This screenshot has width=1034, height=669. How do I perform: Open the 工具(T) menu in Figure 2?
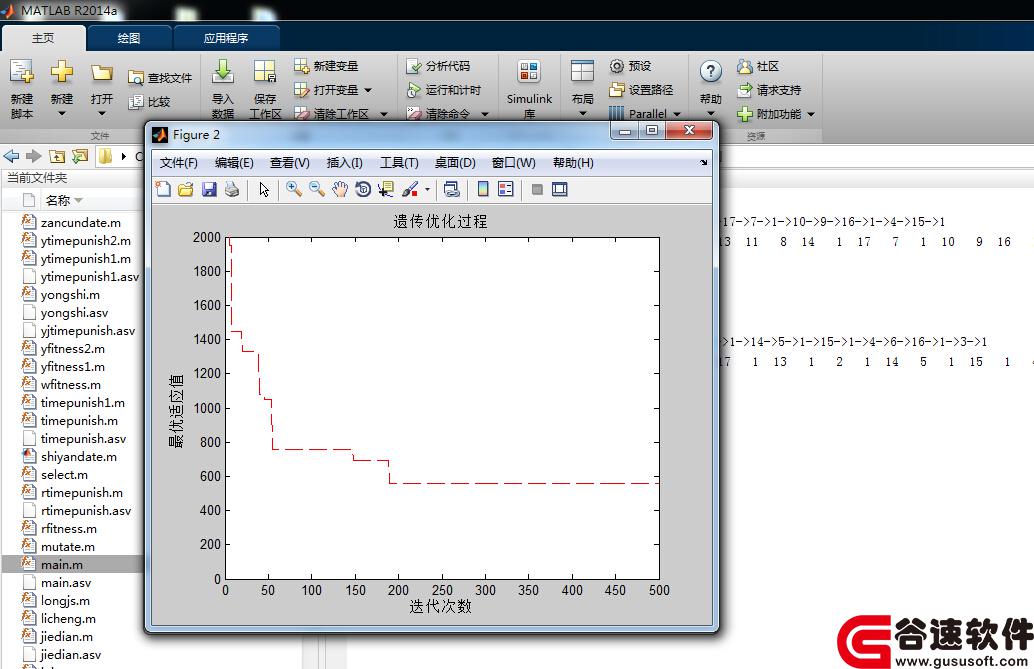(399, 162)
